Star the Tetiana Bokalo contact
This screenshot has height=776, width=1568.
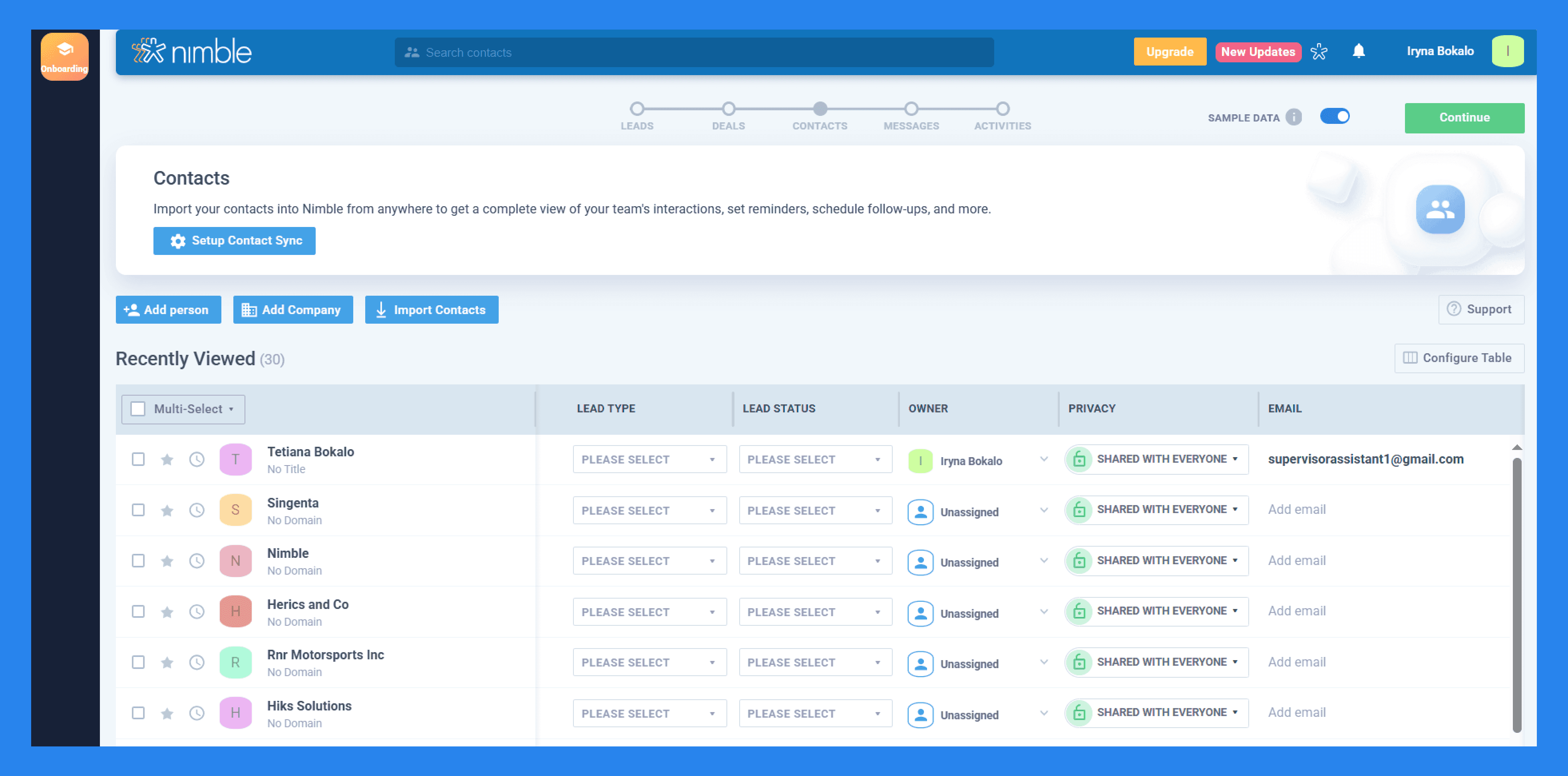coord(167,460)
